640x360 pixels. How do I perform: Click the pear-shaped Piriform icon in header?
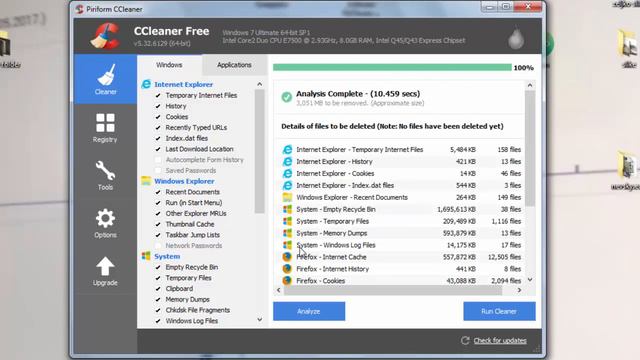click(x=516, y=38)
